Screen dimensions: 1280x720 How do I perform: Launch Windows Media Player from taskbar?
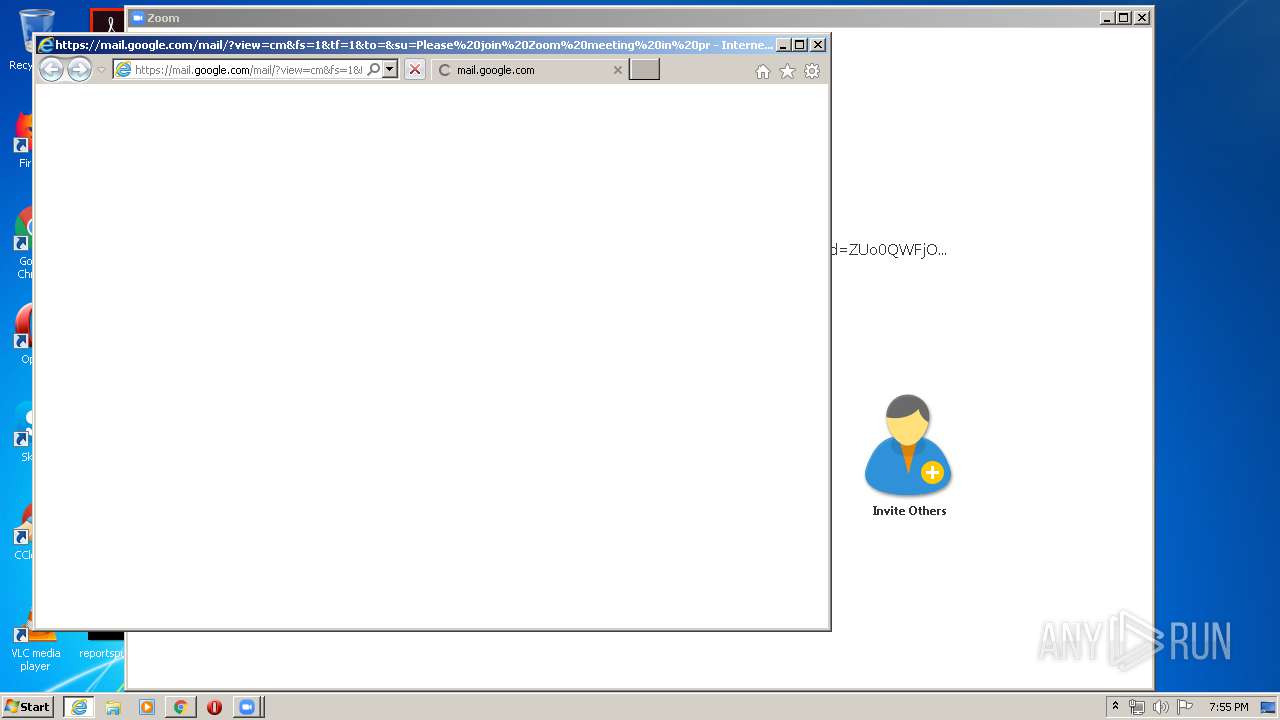[146, 707]
